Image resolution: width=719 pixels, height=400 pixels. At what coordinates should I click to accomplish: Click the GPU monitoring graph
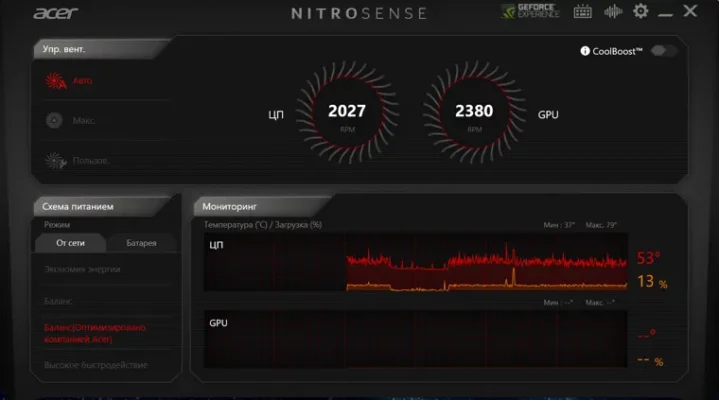point(415,339)
